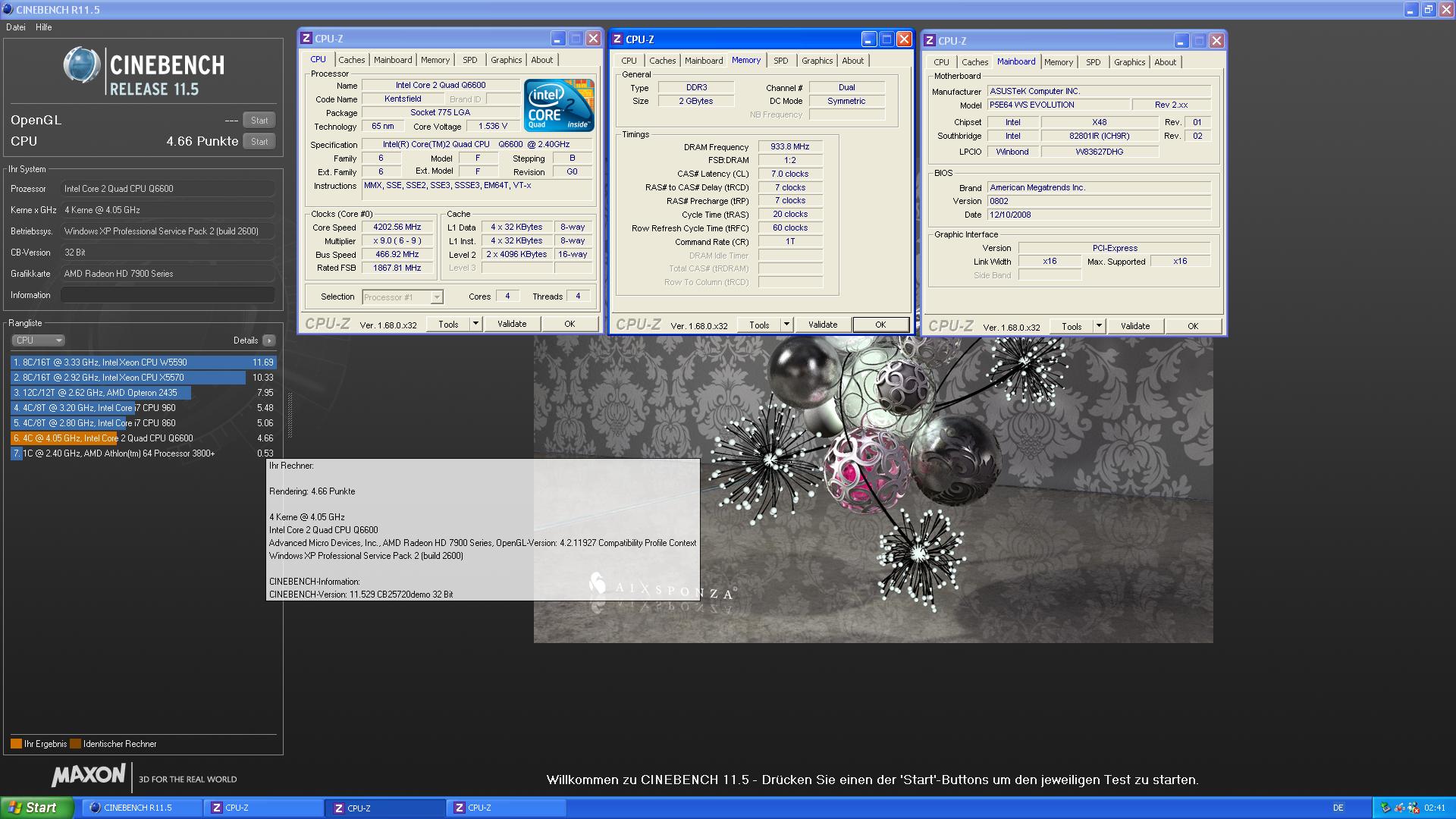
Task: Click the Information input field in Ihr System
Action: (x=168, y=295)
